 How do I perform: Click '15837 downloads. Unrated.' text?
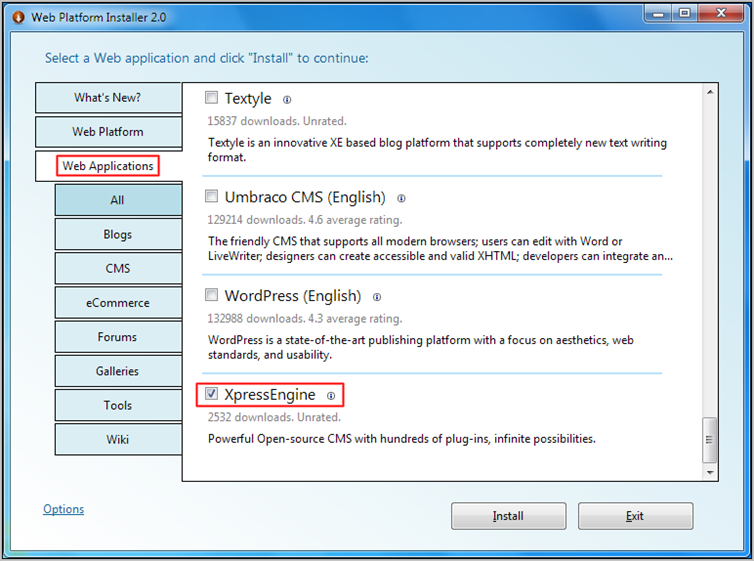pos(276,121)
